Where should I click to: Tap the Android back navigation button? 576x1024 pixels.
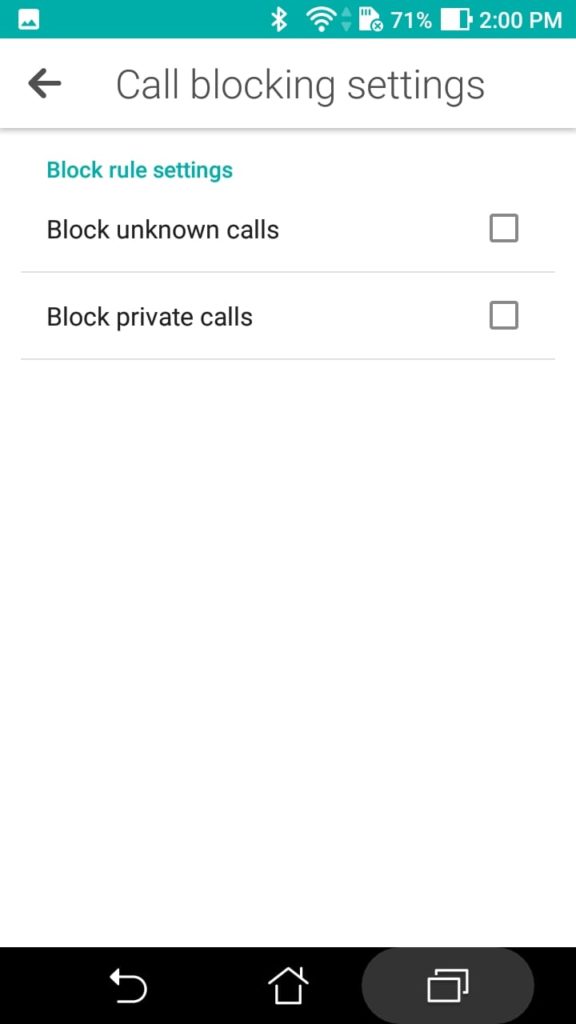[128, 985]
